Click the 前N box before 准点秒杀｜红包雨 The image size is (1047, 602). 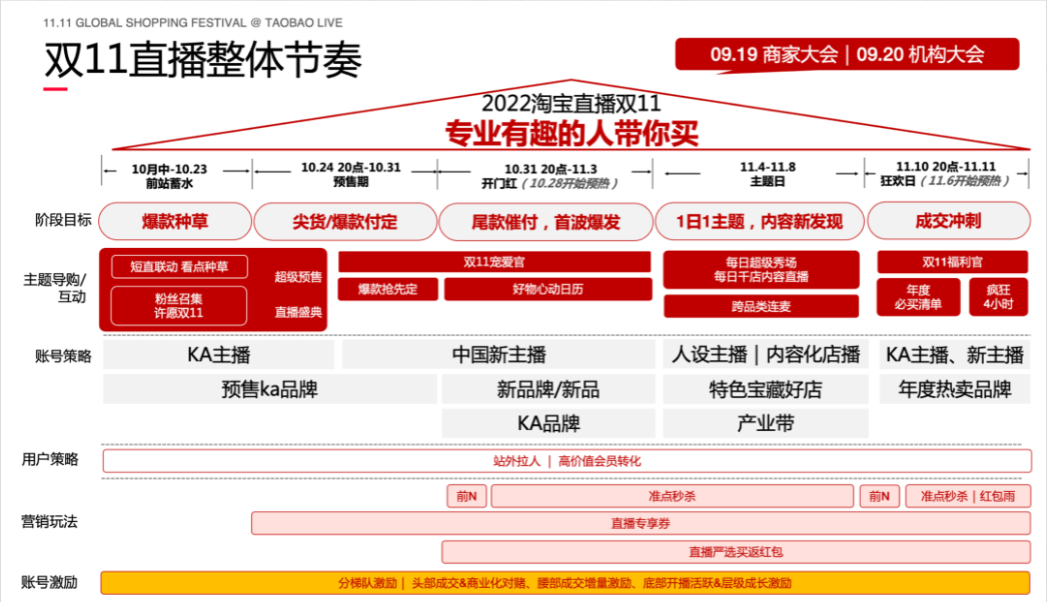(x=879, y=496)
